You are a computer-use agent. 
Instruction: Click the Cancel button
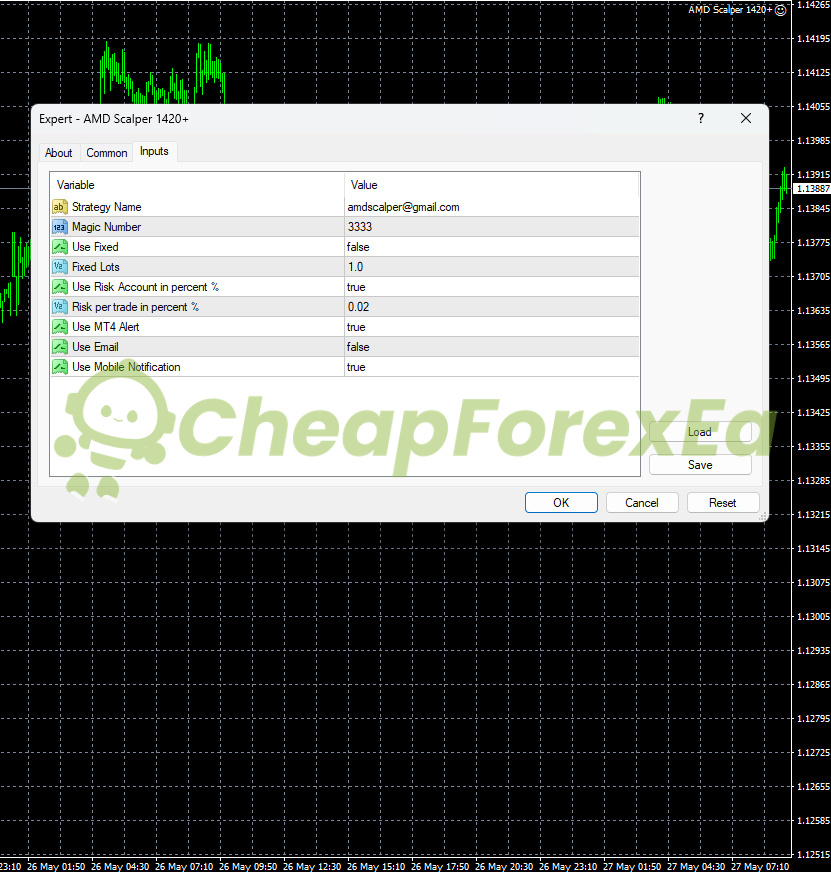click(x=642, y=503)
